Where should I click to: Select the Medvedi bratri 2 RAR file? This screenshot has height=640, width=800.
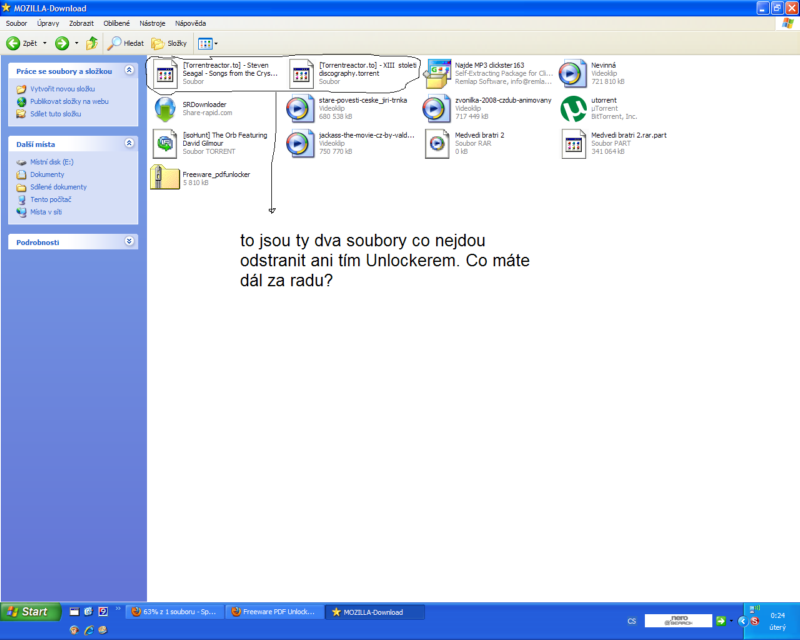click(x=437, y=143)
